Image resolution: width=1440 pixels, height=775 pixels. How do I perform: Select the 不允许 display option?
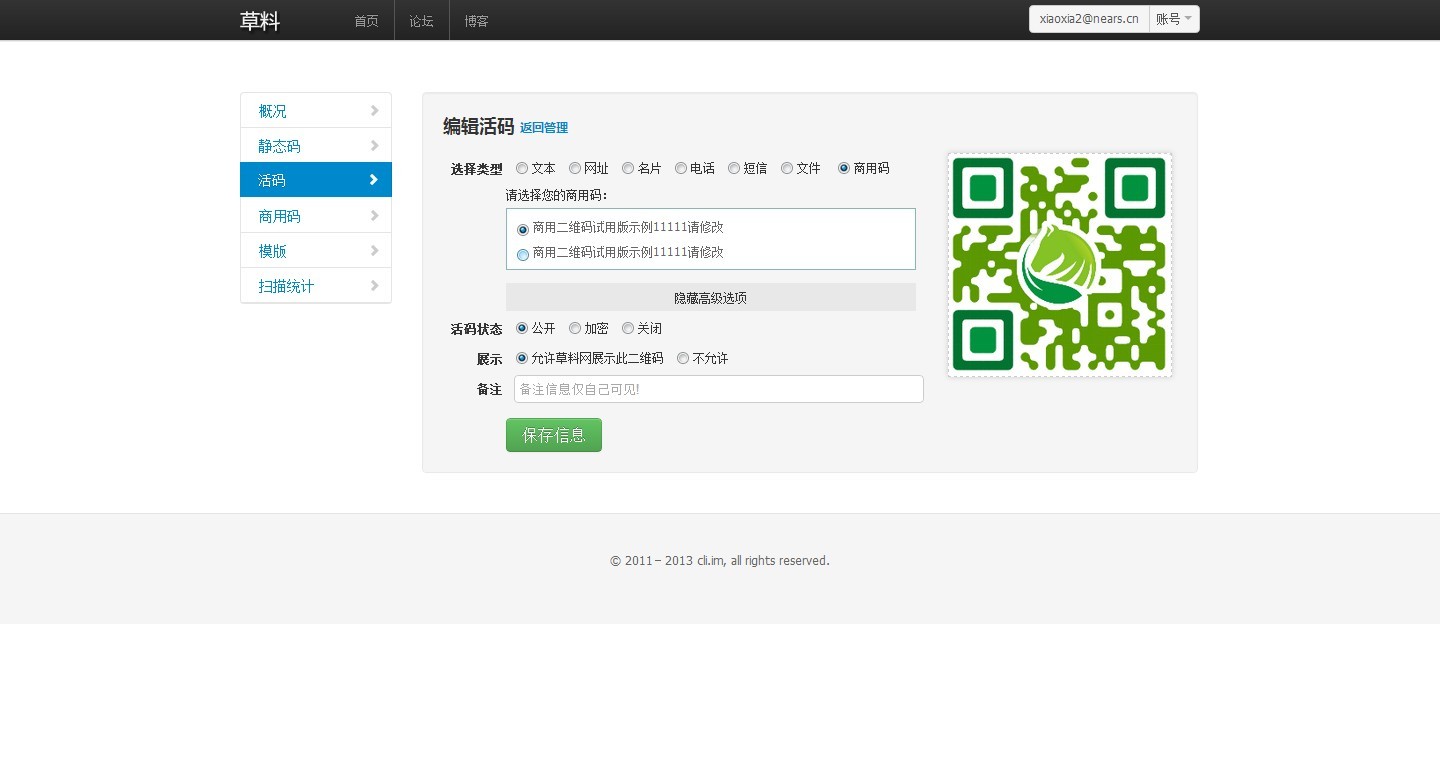pyautogui.click(x=683, y=358)
